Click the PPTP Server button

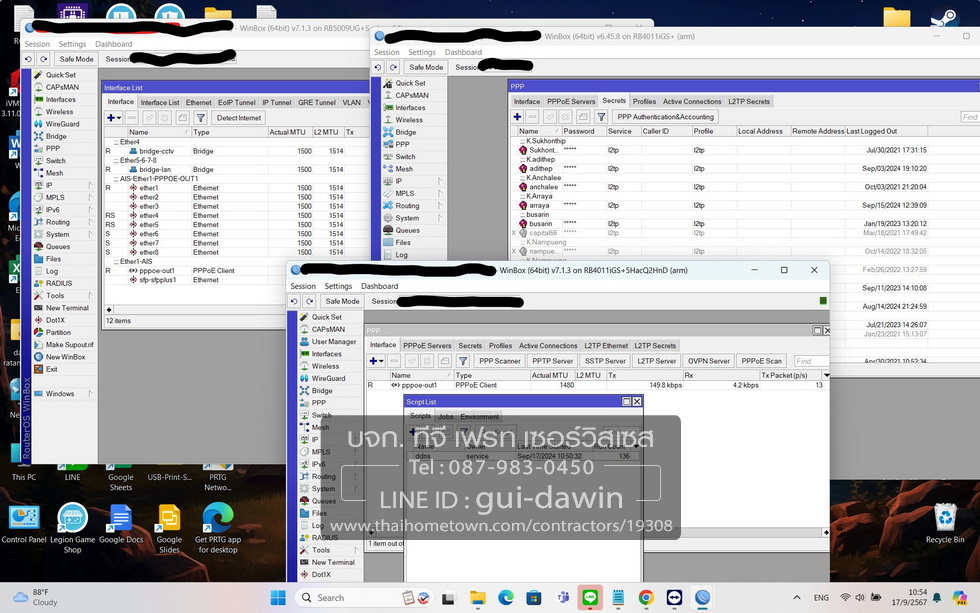tap(552, 361)
